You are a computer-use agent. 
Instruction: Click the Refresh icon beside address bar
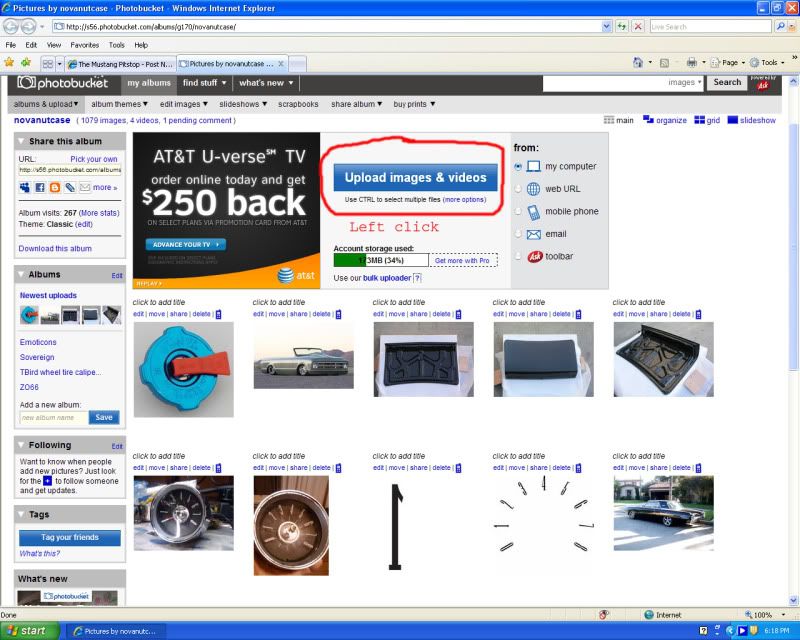point(621,26)
